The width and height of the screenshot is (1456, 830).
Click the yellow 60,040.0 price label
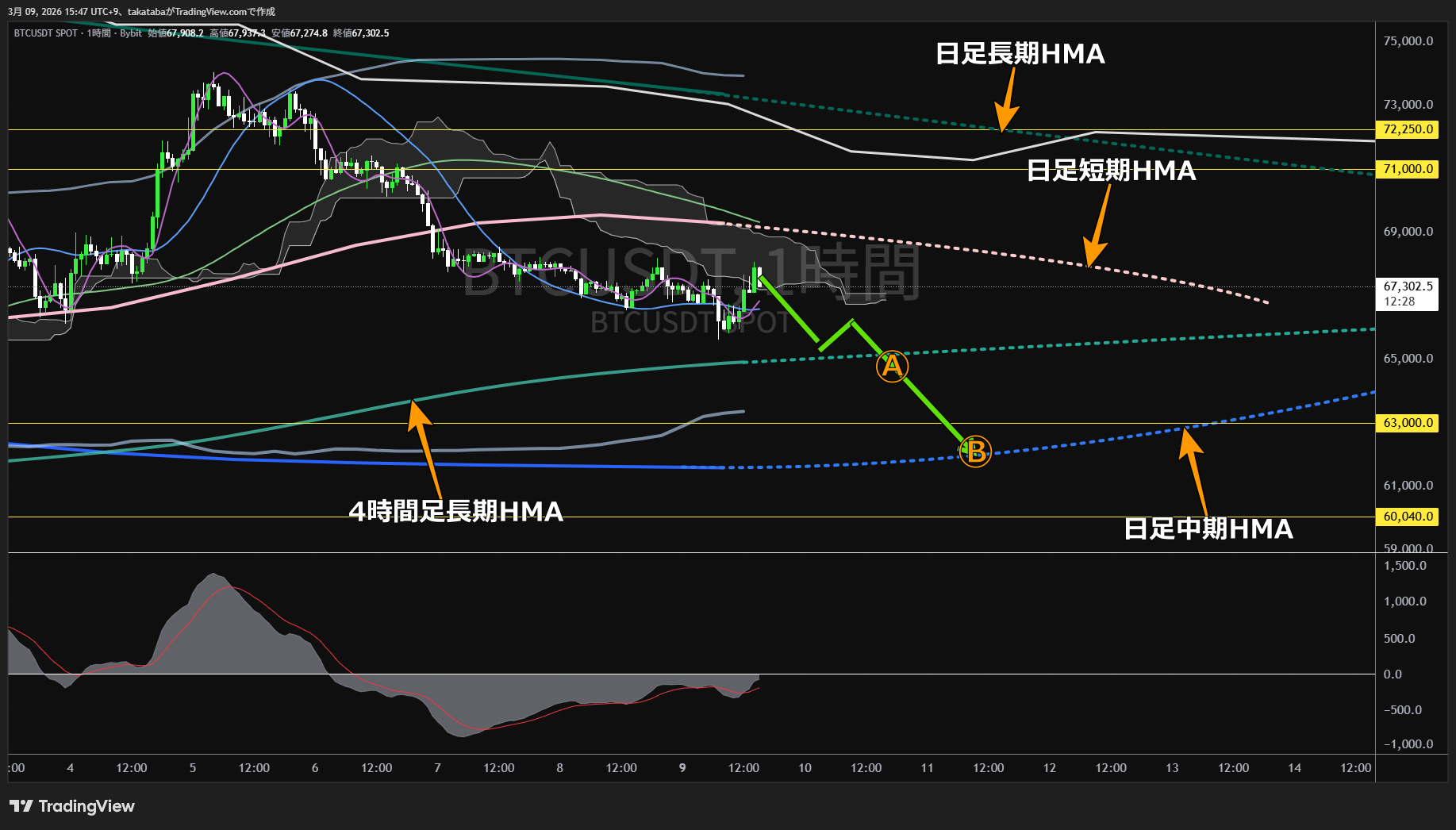(x=1408, y=517)
